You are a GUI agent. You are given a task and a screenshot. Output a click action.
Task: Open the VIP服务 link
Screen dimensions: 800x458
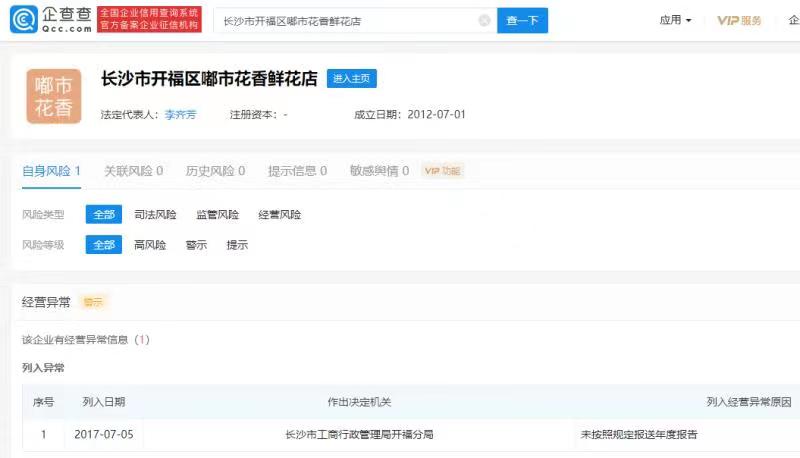point(739,20)
